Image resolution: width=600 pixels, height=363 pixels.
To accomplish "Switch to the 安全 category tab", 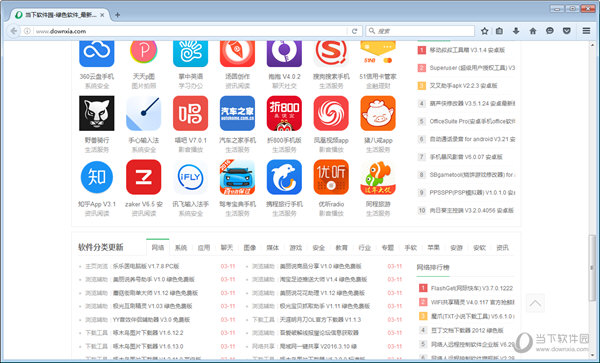I will (318, 248).
